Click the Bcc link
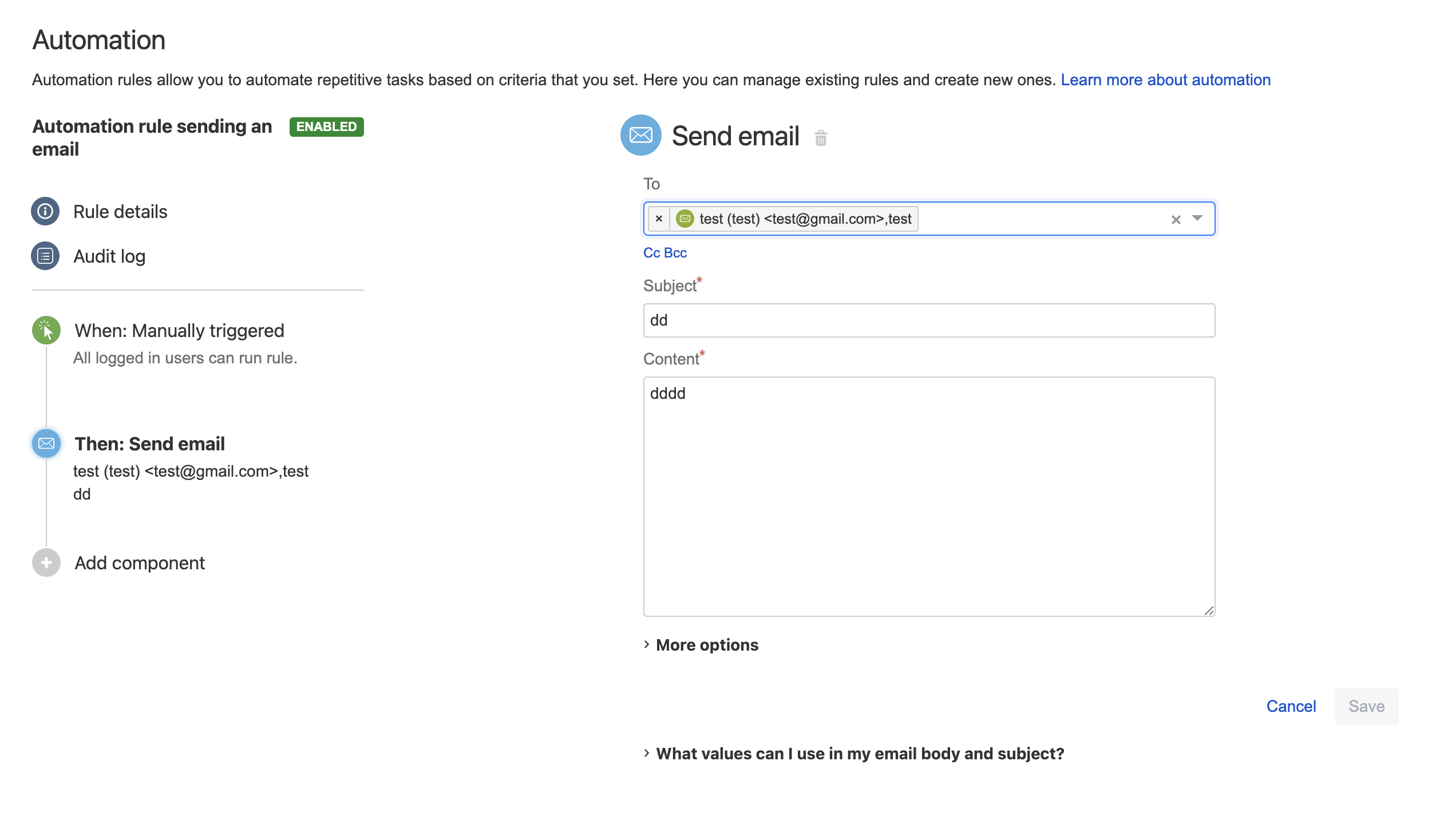 tap(675, 253)
